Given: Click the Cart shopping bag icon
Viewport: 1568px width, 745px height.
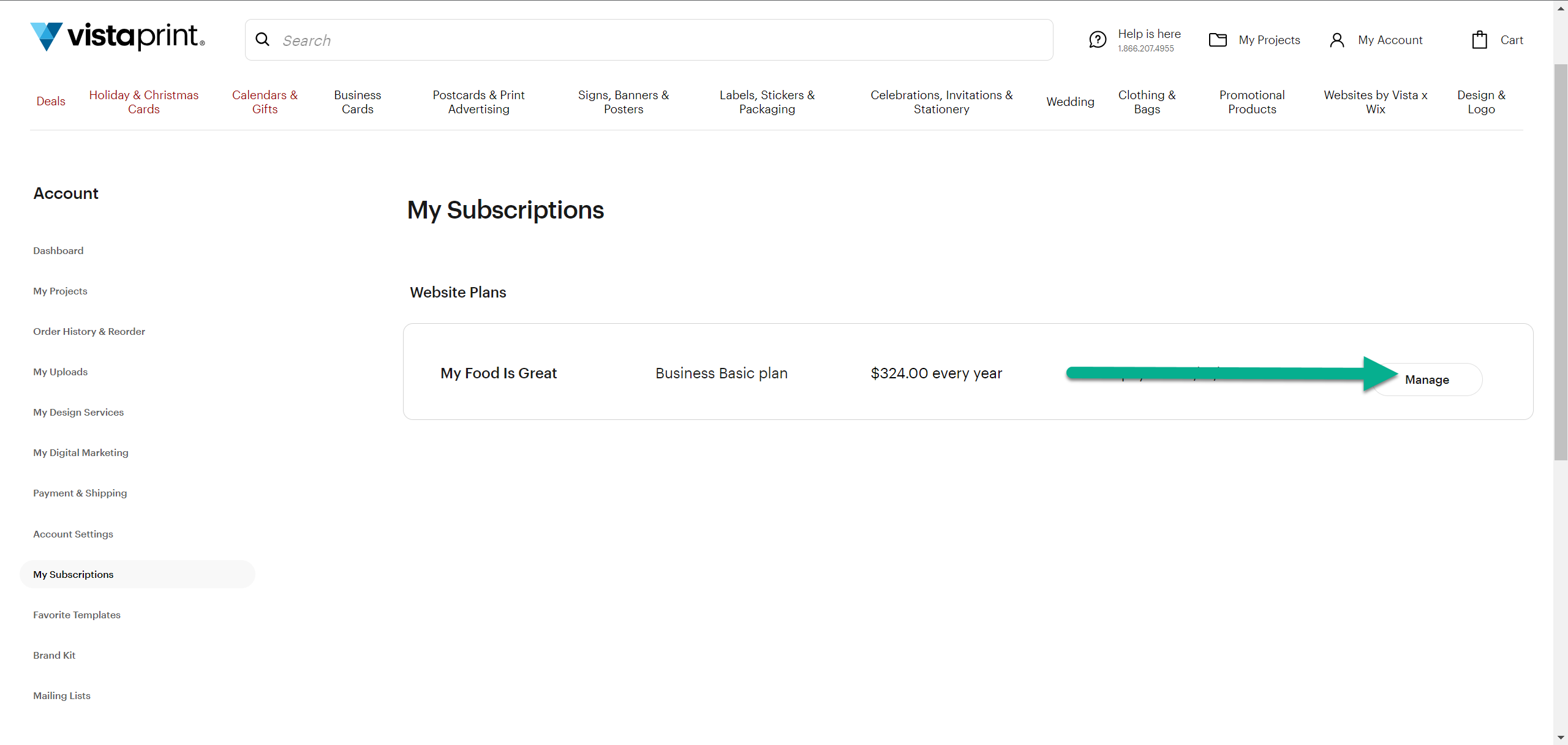Looking at the screenshot, I should pos(1480,40).
